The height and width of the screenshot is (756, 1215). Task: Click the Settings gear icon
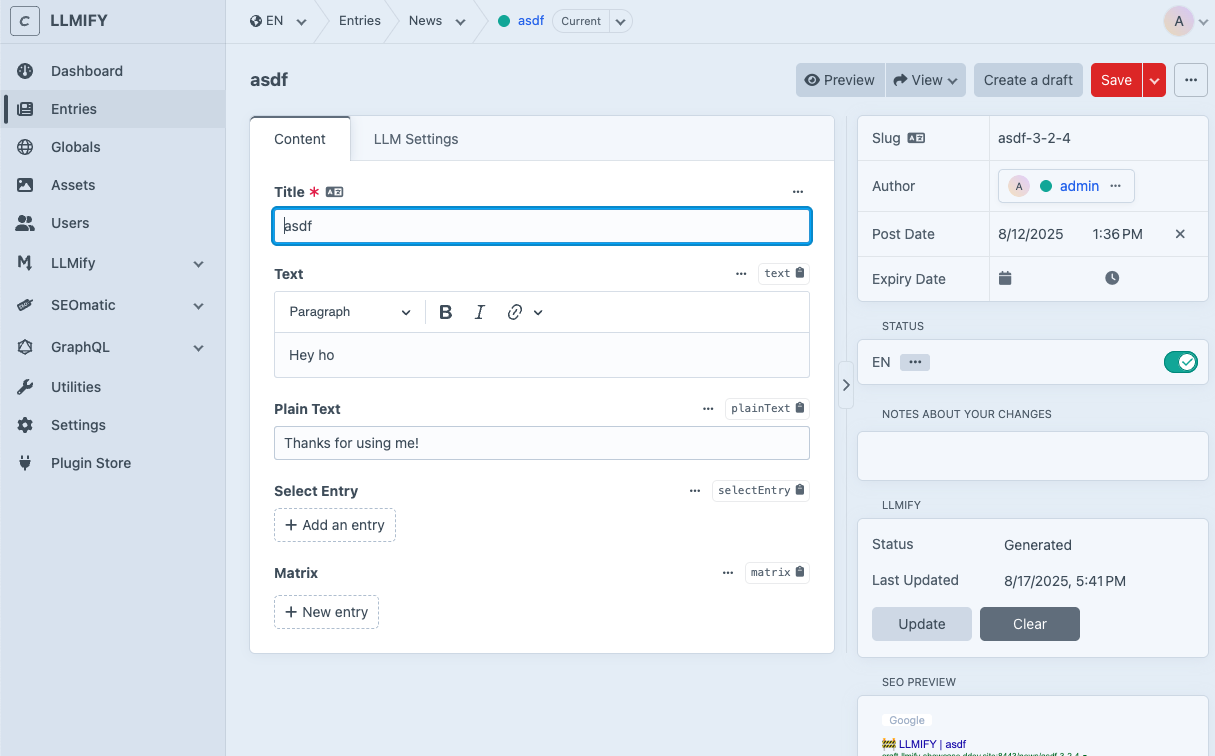click(x=25, y=425)
